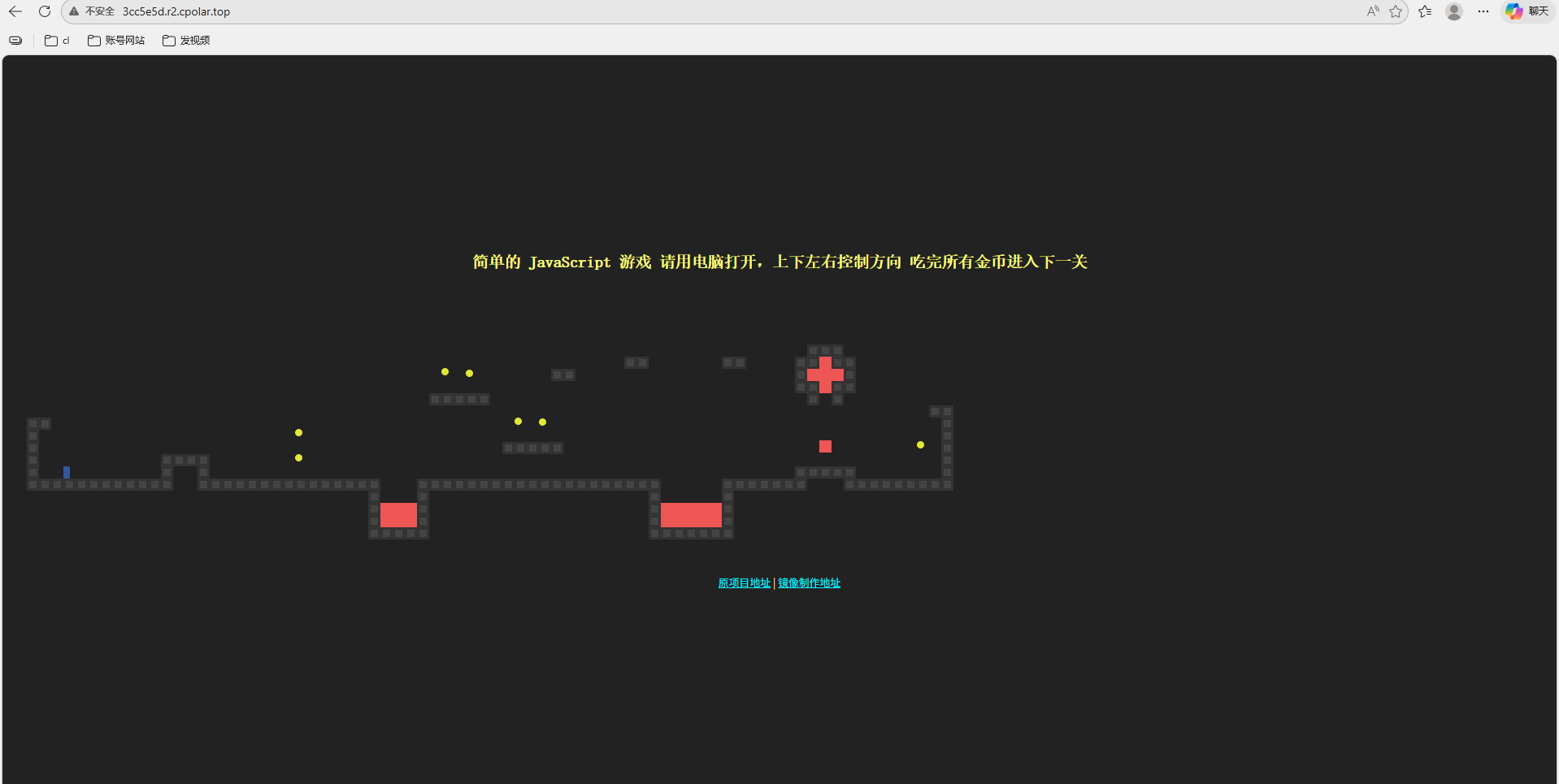This screenshot has height=784, width=1559.
Task: Click the red cross shape in the game
Action: [x=825, y=375]
